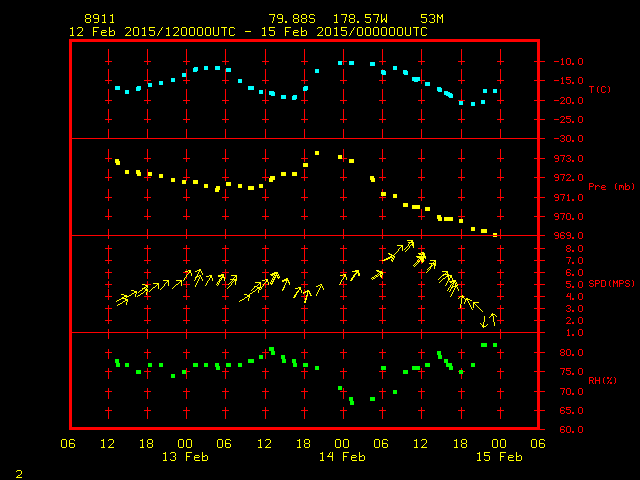Select the latitude value 79.88S
Viewport: 640px width, 480px height.
click(292, 19)
